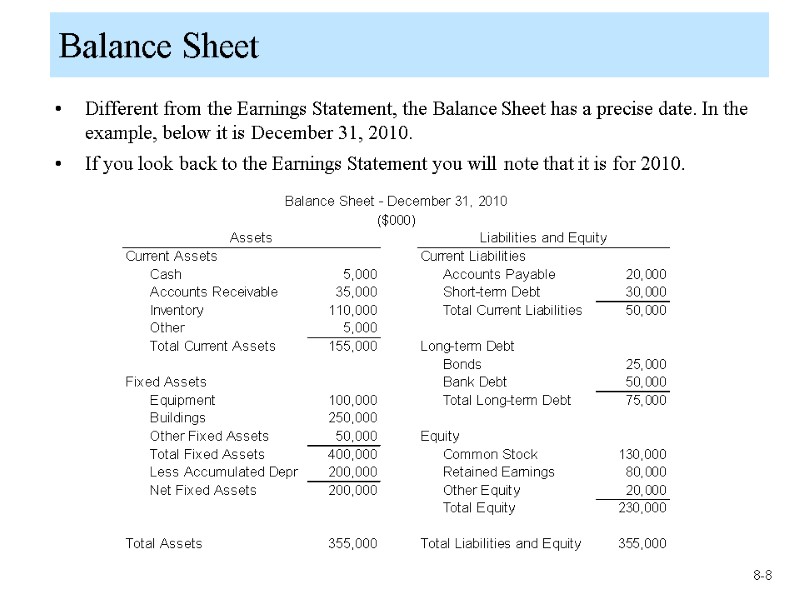Click the Cash row label

click(166, 274)
